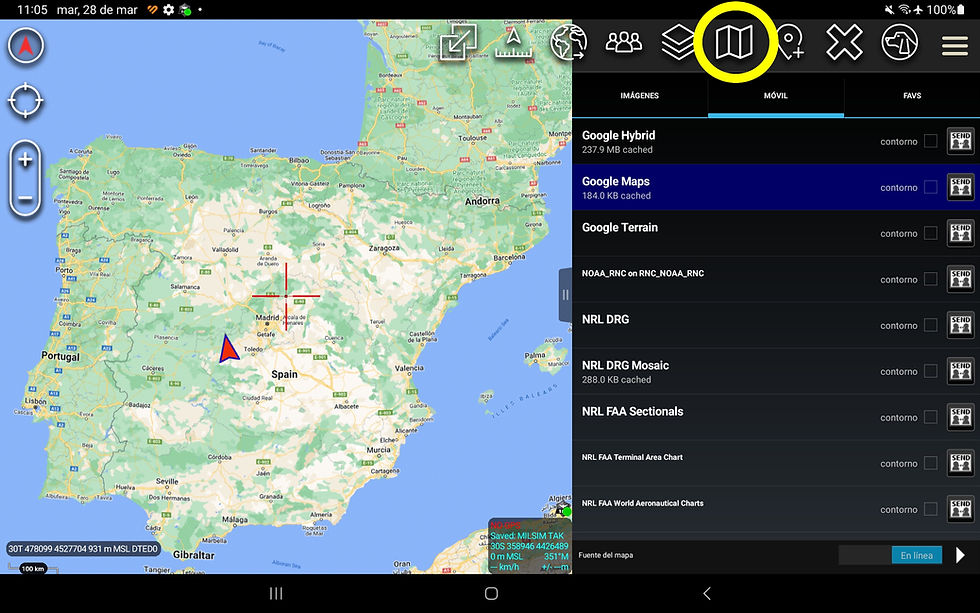Send NRL FAA Terminal Area Chart
The height and width of the screenshot is (613, 980).
[x=961, y=463]
